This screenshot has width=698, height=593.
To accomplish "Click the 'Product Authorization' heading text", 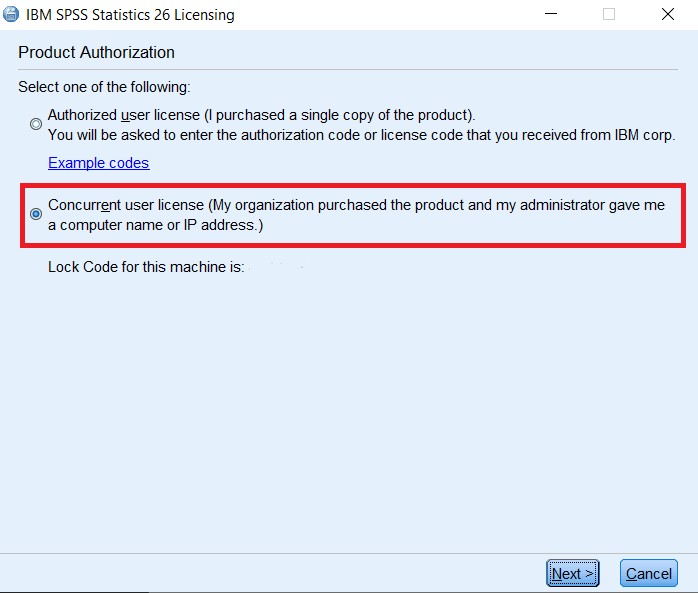I will coord(96,53).
